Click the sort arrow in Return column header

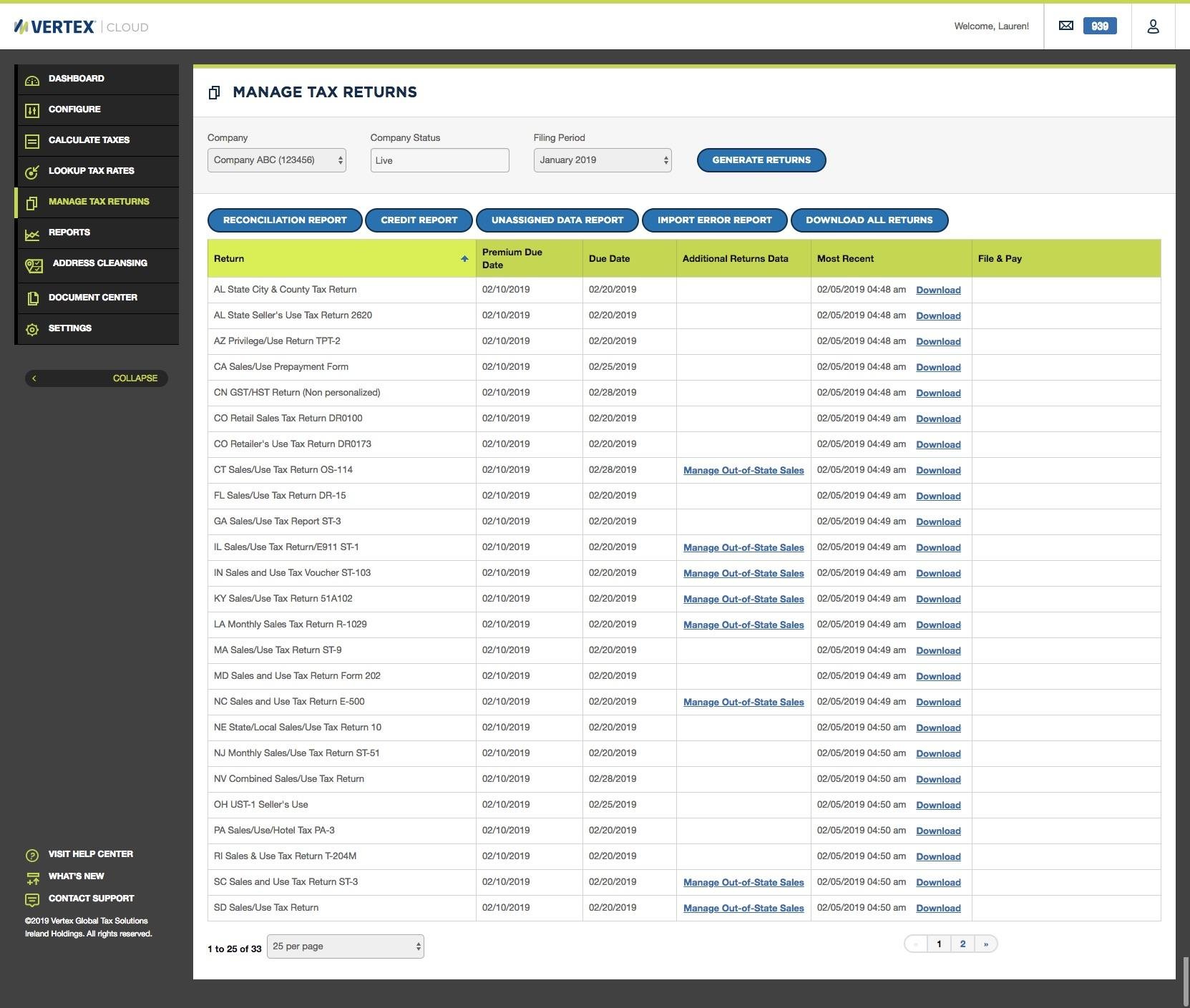click(464, 259)
